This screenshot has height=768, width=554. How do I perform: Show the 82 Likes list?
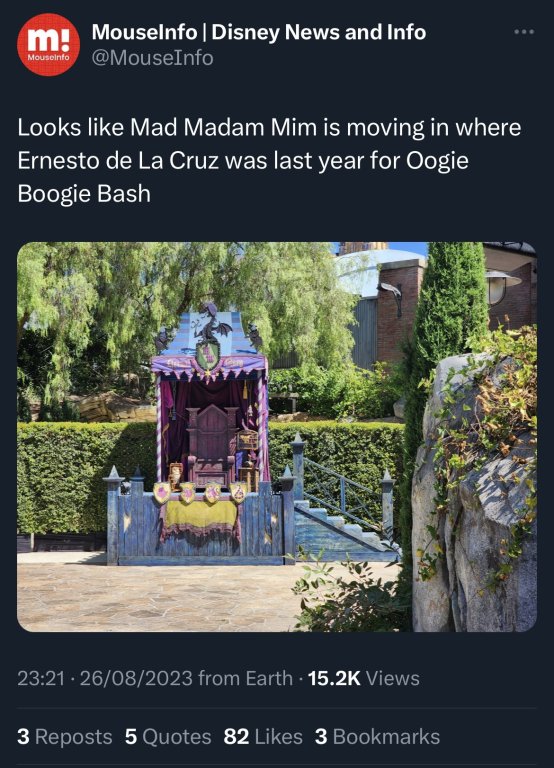pos(263,737)
